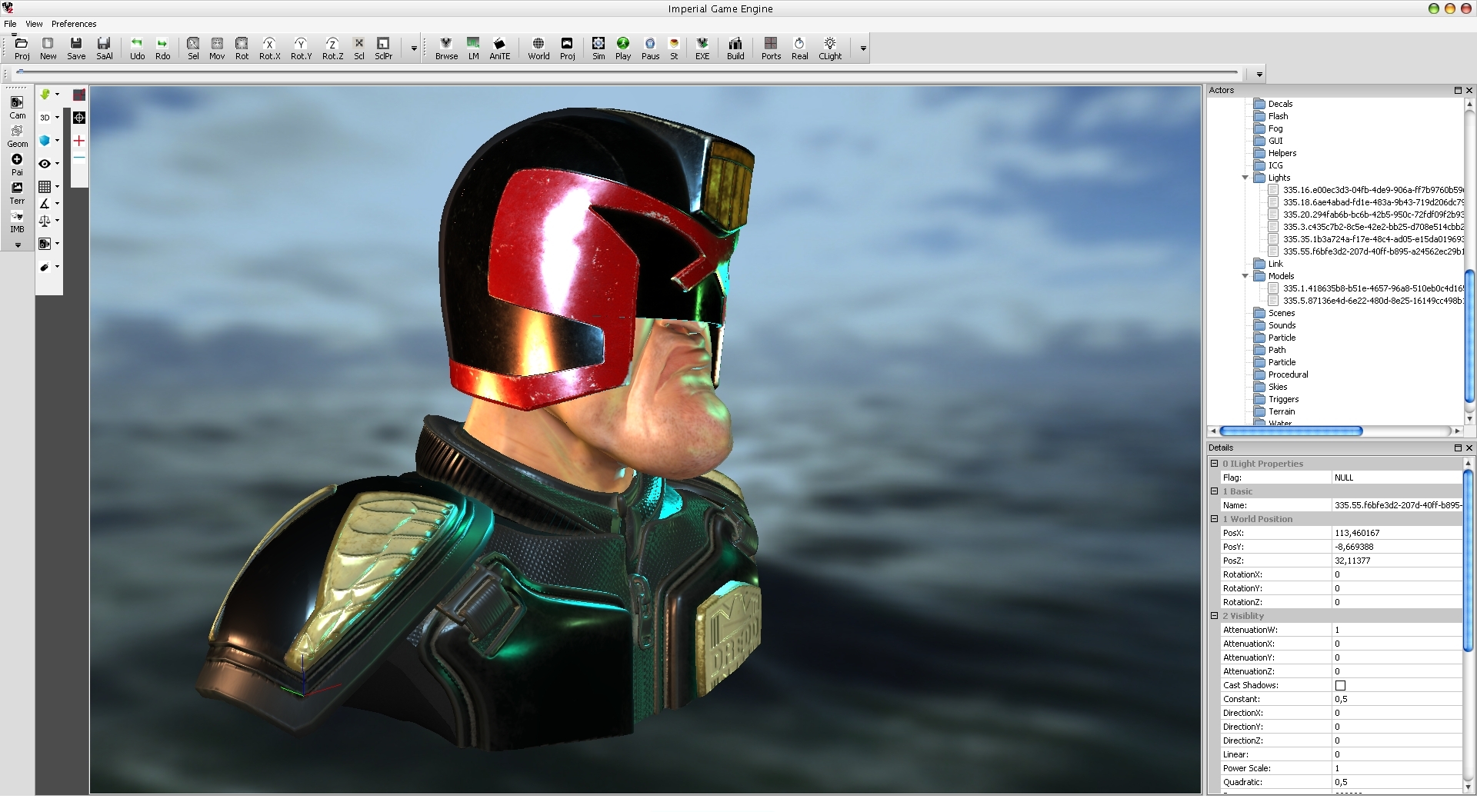Click the Build toolbar icon
Screen dimensions: 1477x812
click(735, 48)
